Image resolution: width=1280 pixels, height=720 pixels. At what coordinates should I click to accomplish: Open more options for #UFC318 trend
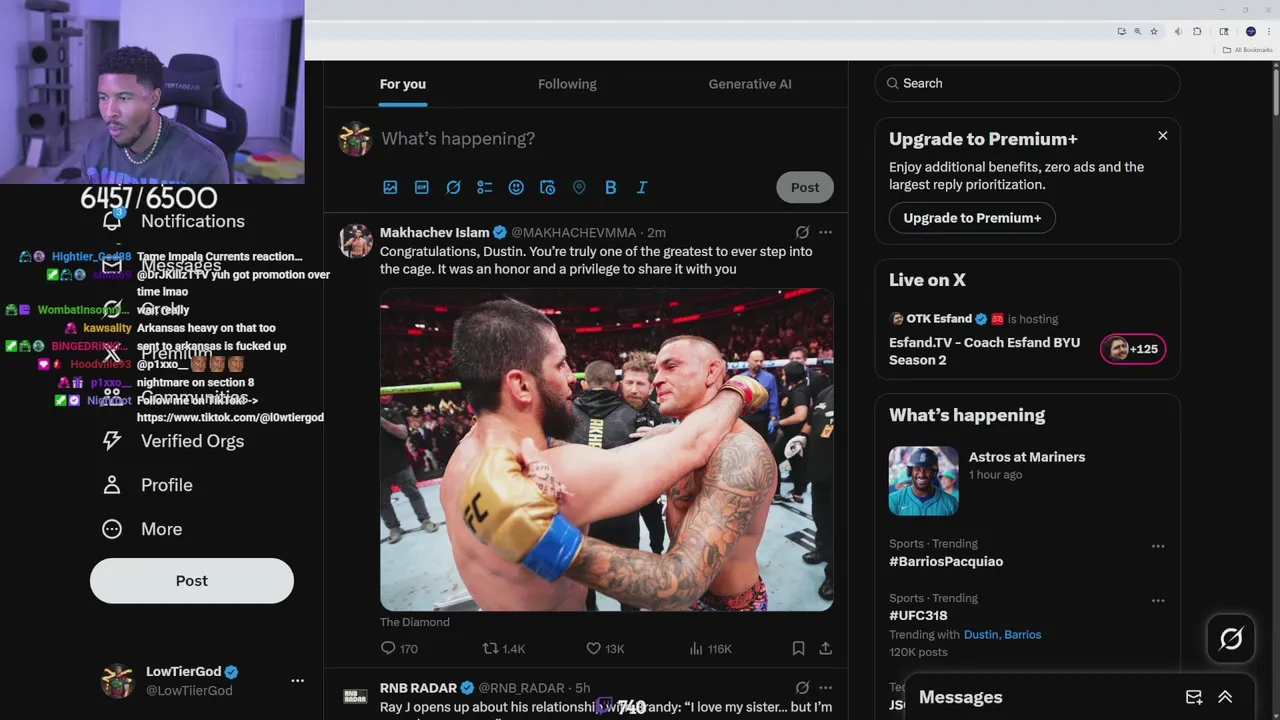tap(1157, 600)
